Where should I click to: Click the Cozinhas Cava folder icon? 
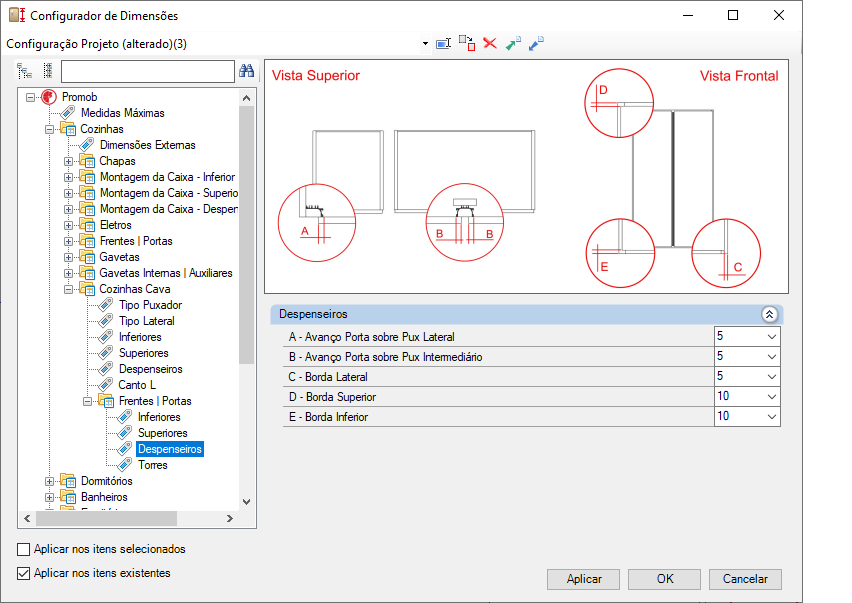(x=87, y=289)
